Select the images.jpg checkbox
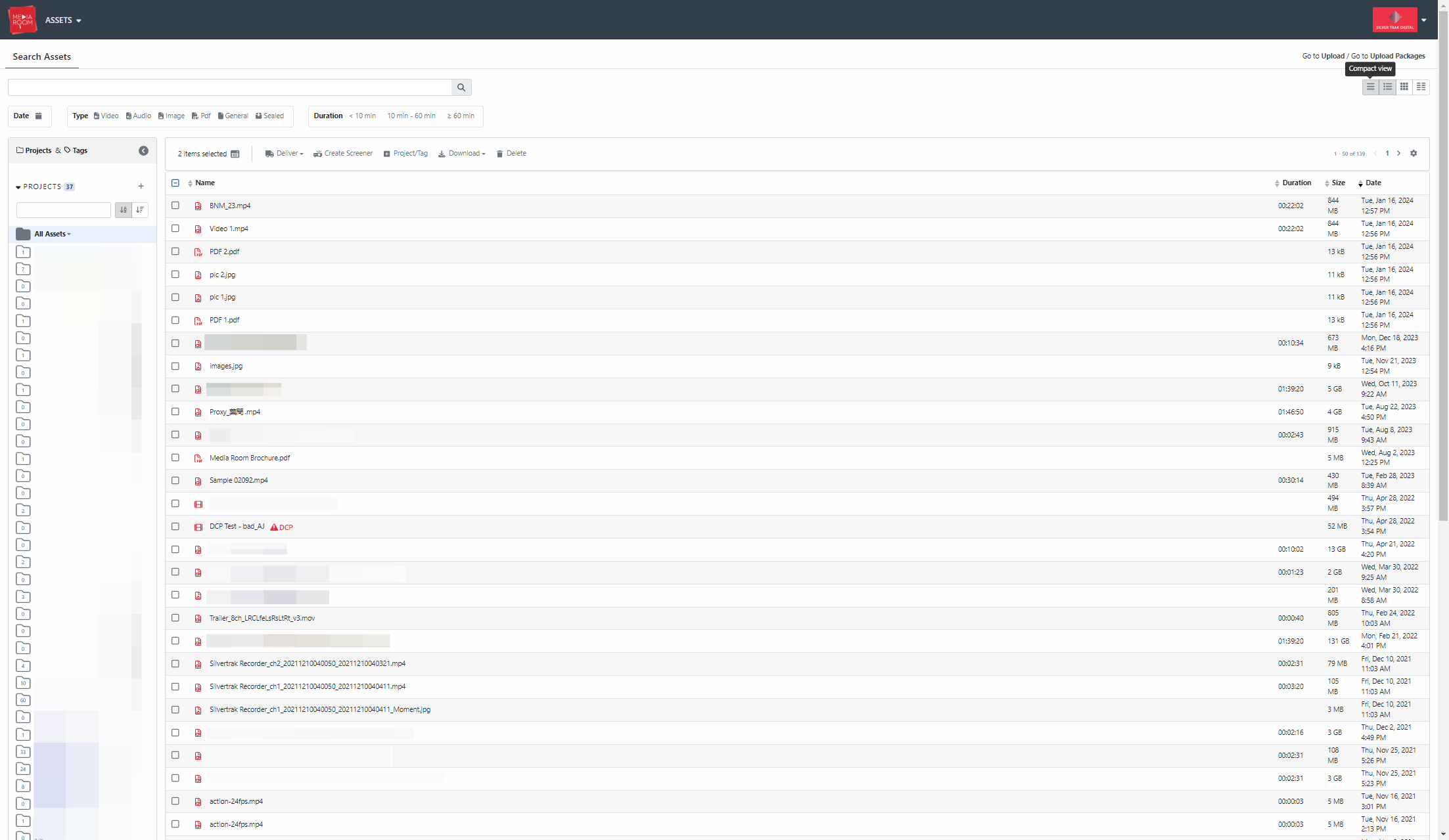Image resolution: width=1449 pixels, height=840 pixels. tap(175, 366)
